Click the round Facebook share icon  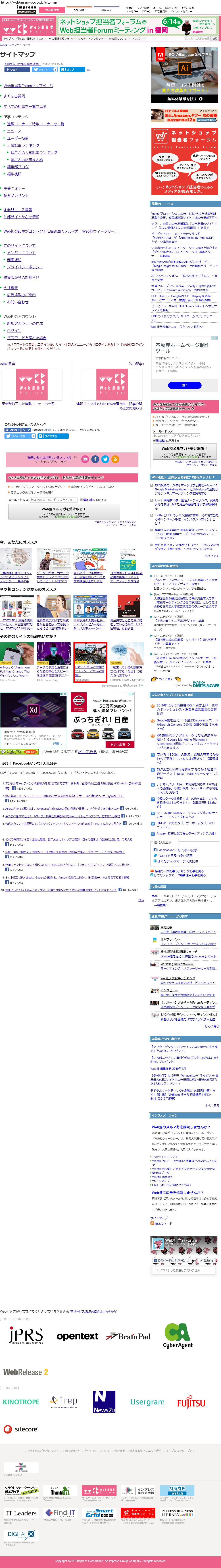(95, 459)
